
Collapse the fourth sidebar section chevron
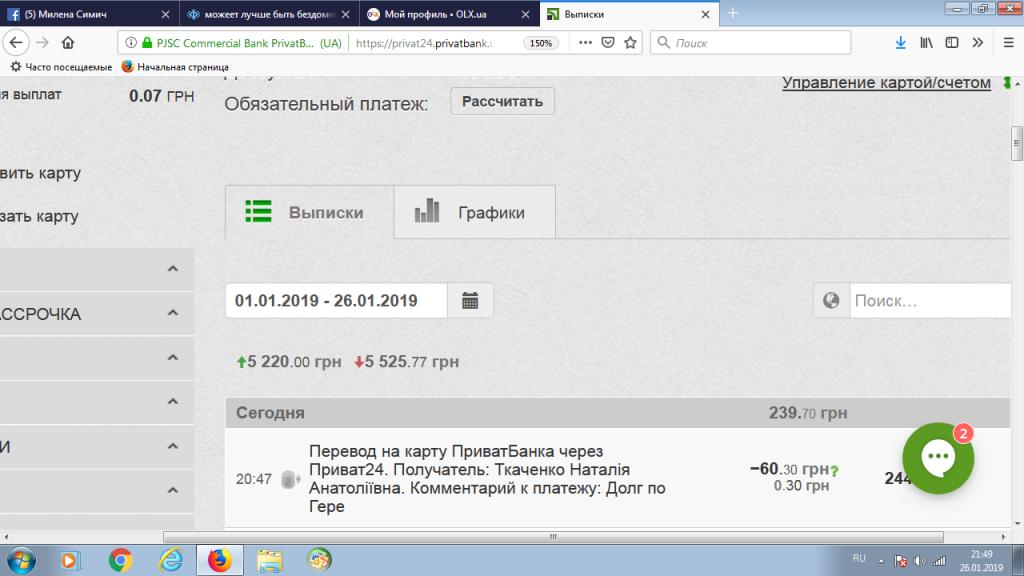click(x=172, y=401)
